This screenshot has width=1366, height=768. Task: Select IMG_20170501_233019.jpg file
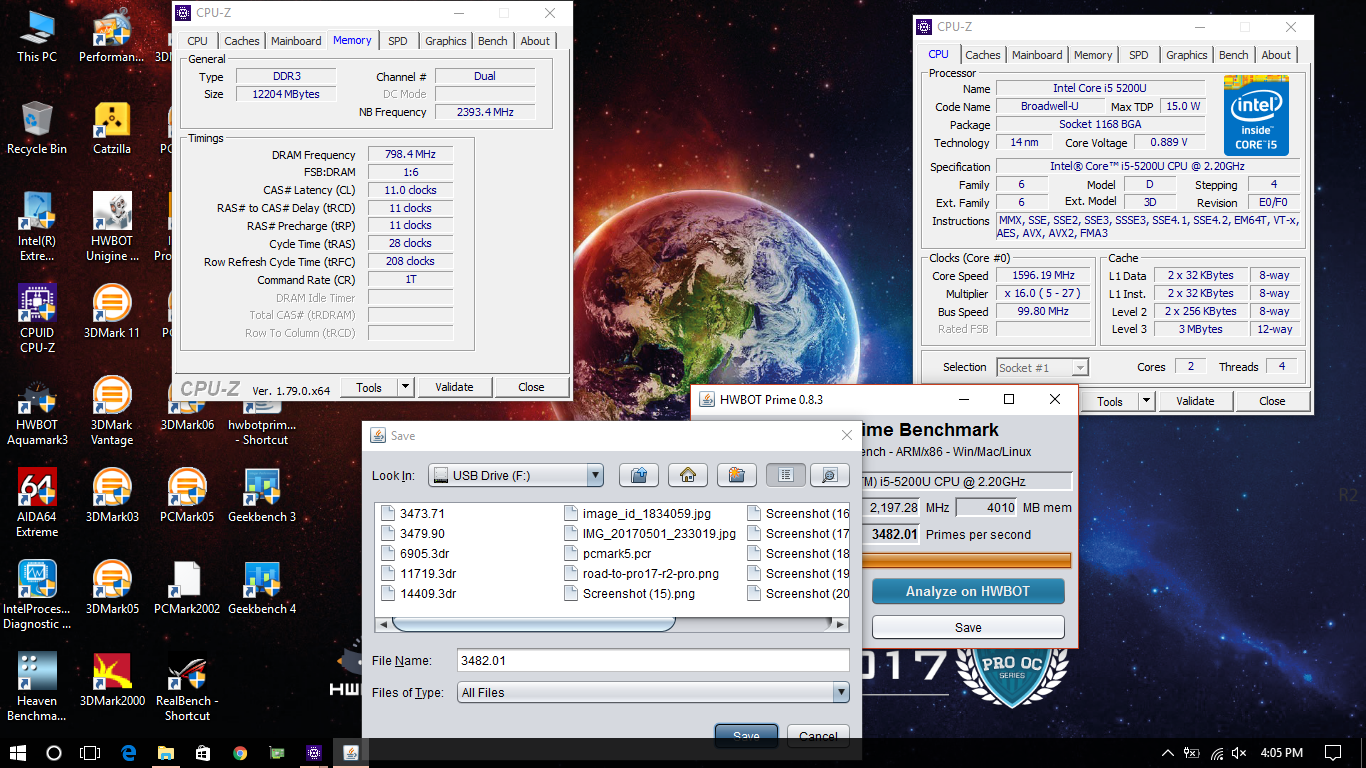(650, 534)
